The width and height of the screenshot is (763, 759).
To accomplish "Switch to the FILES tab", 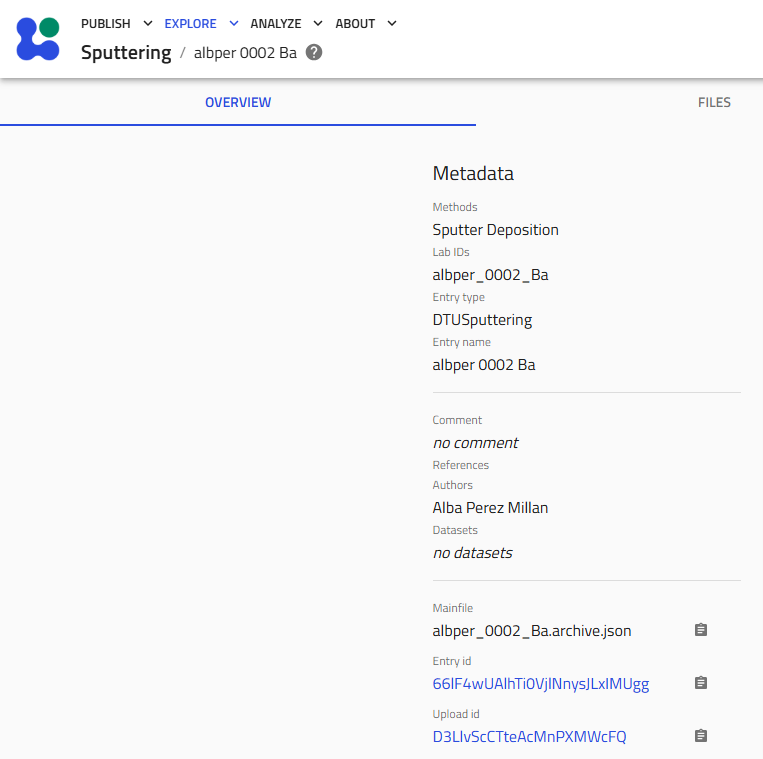I will tap(714, 102).
